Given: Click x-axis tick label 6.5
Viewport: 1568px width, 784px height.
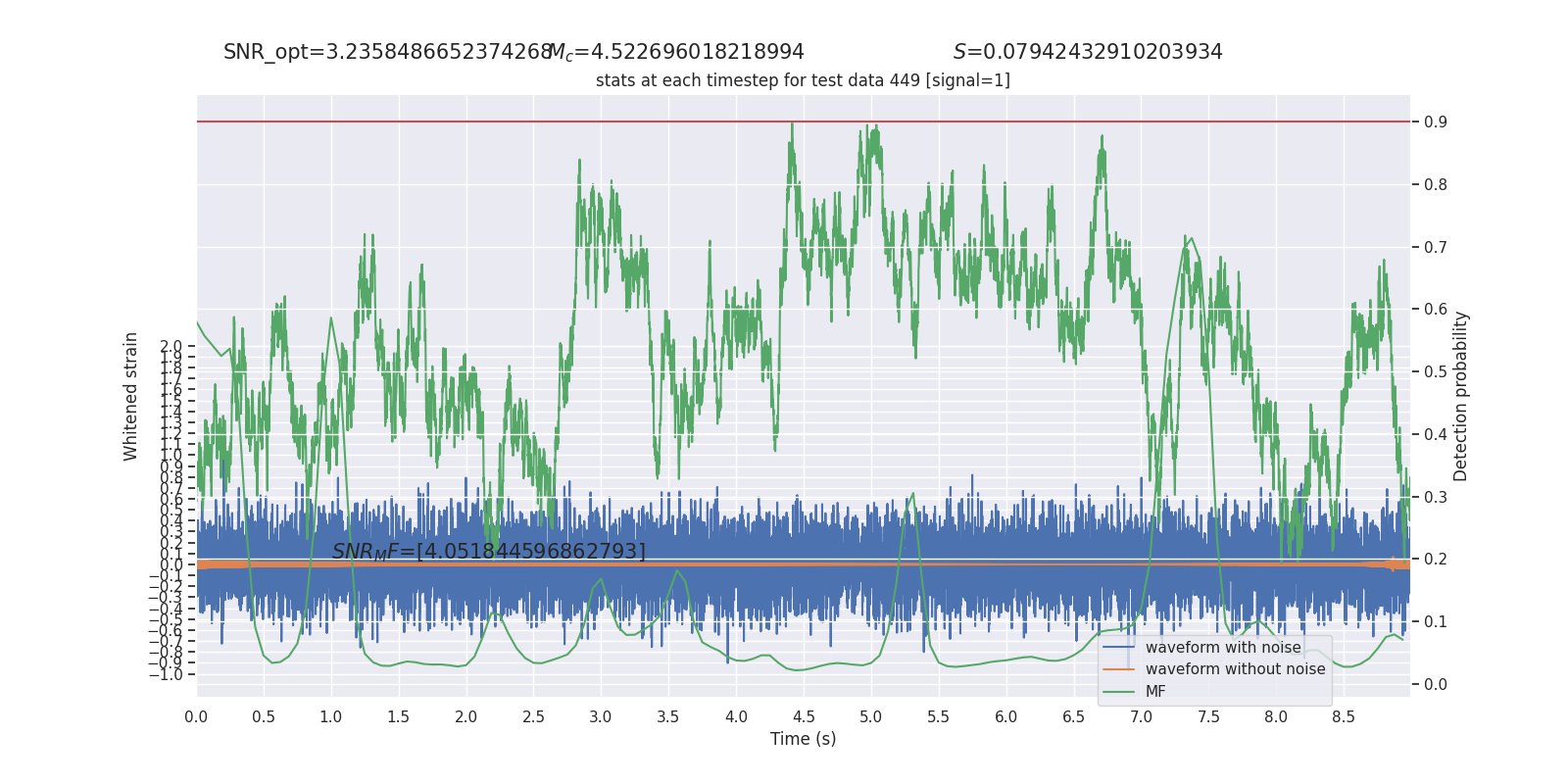Looking at the screenshot, I should pos(1073,717).
